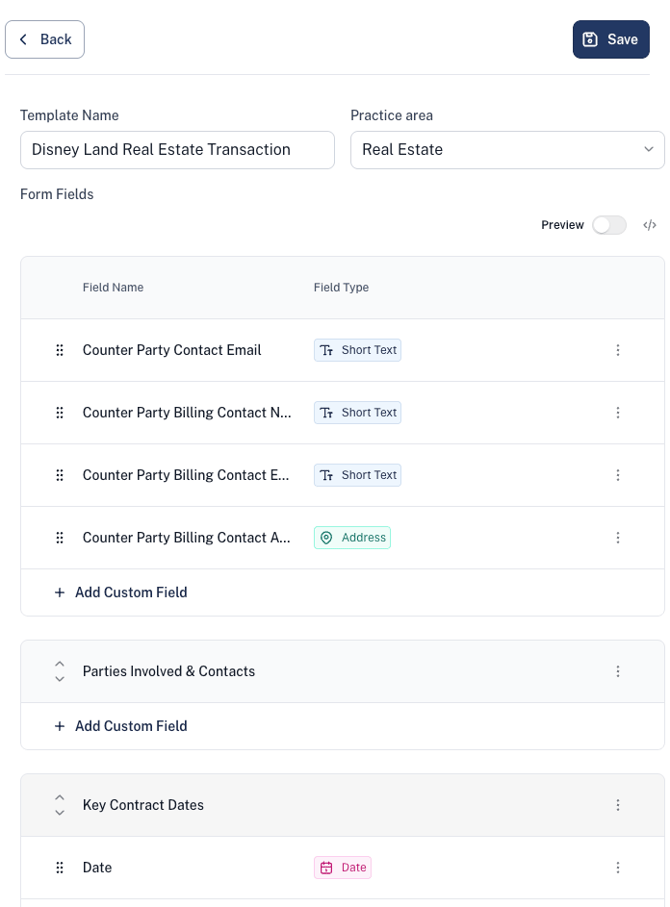Collapse the Key Contract Dates section
The height and width of the screenshot is (907, 670).
click(x=60, y=805)
